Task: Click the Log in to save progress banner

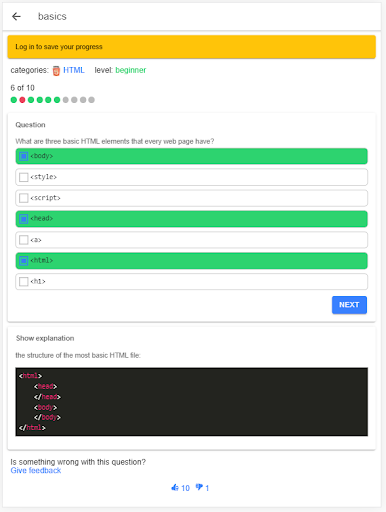Action: pos(192,47)
